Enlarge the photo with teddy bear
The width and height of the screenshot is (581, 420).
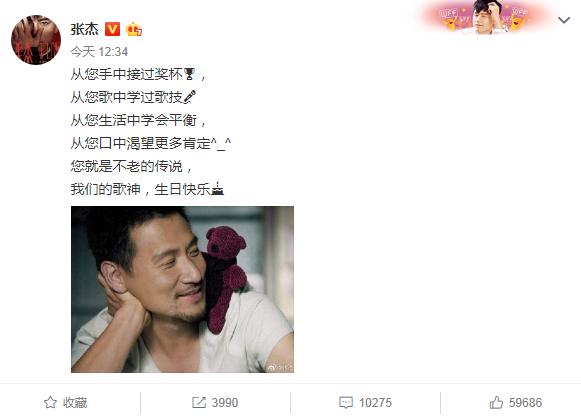click(x=182, y=289)
